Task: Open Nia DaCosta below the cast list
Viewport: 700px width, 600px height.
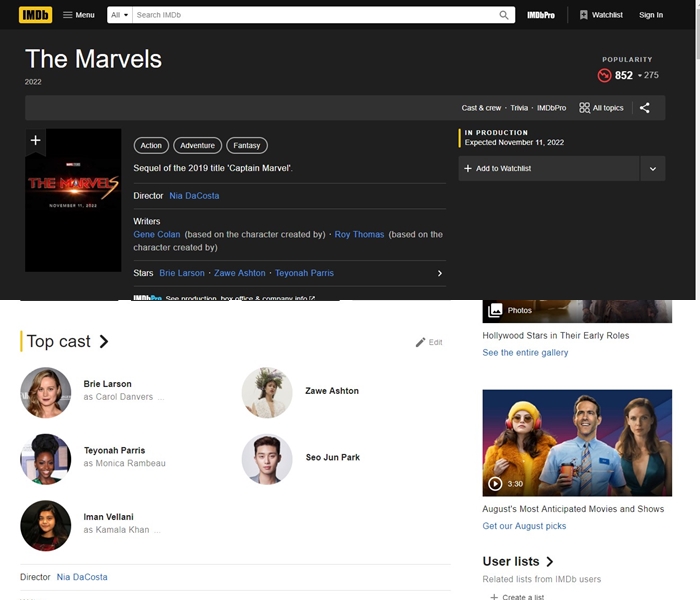Action: pyautogui.click(x=82, y=577)
